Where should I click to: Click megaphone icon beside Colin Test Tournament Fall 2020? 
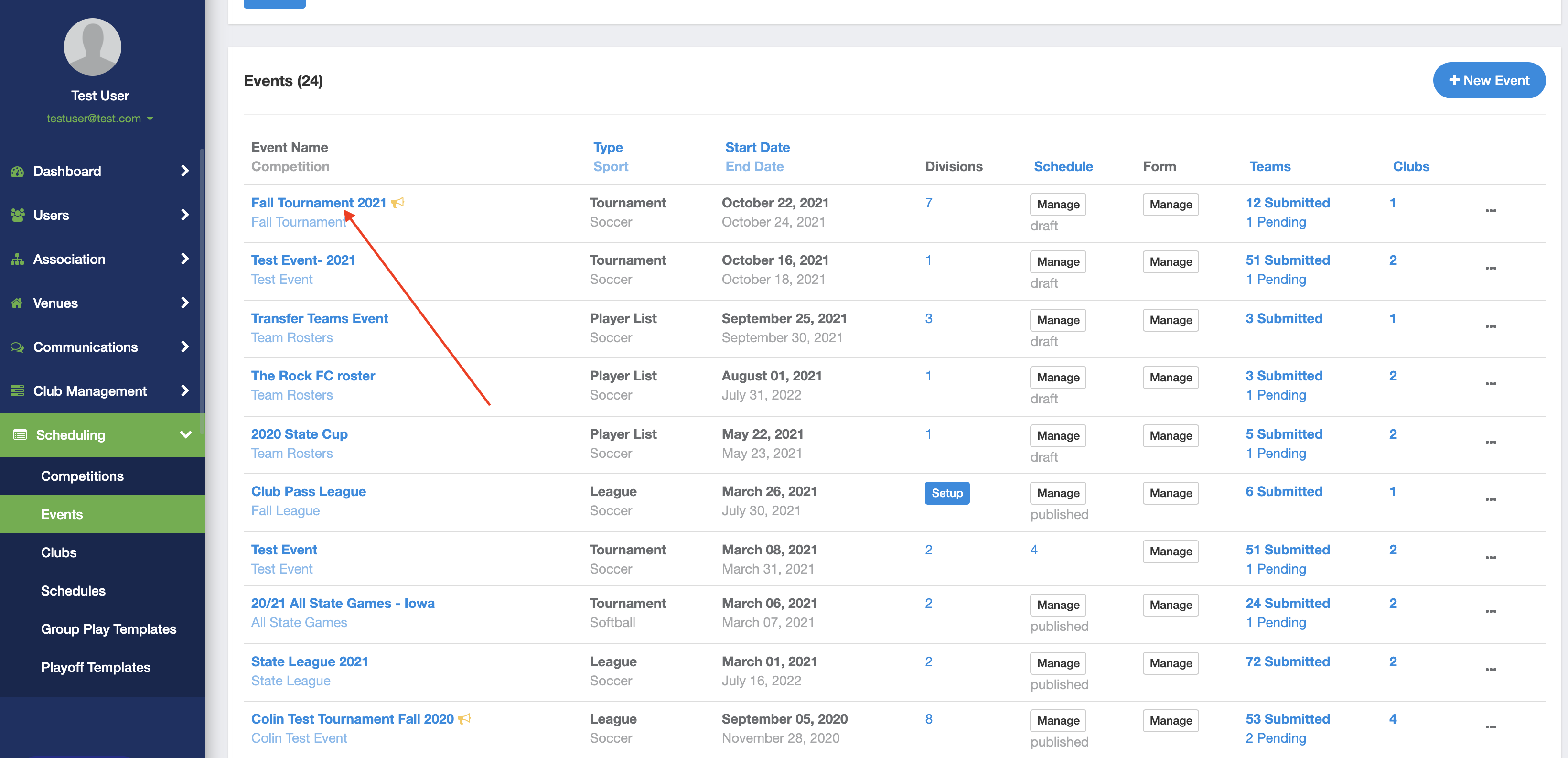pyautogui.click(x=464, y=719)
